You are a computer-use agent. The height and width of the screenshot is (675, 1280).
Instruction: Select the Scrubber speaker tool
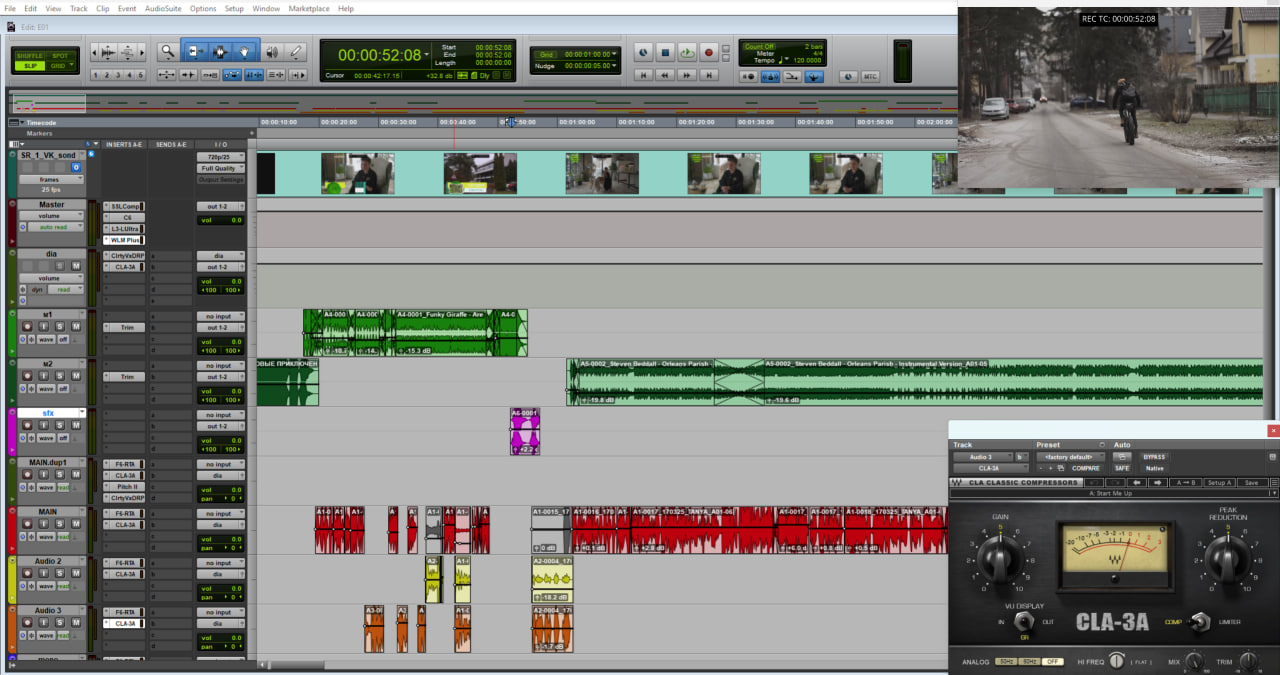click(272, 52)
